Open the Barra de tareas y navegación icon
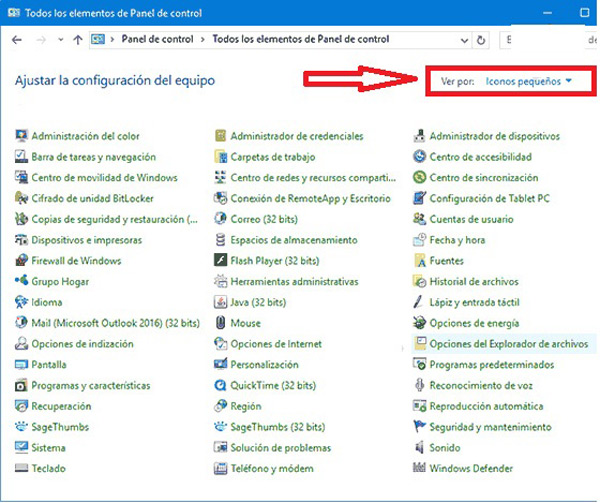The height and width of the screenshot is (503, 600). (21, 156)
